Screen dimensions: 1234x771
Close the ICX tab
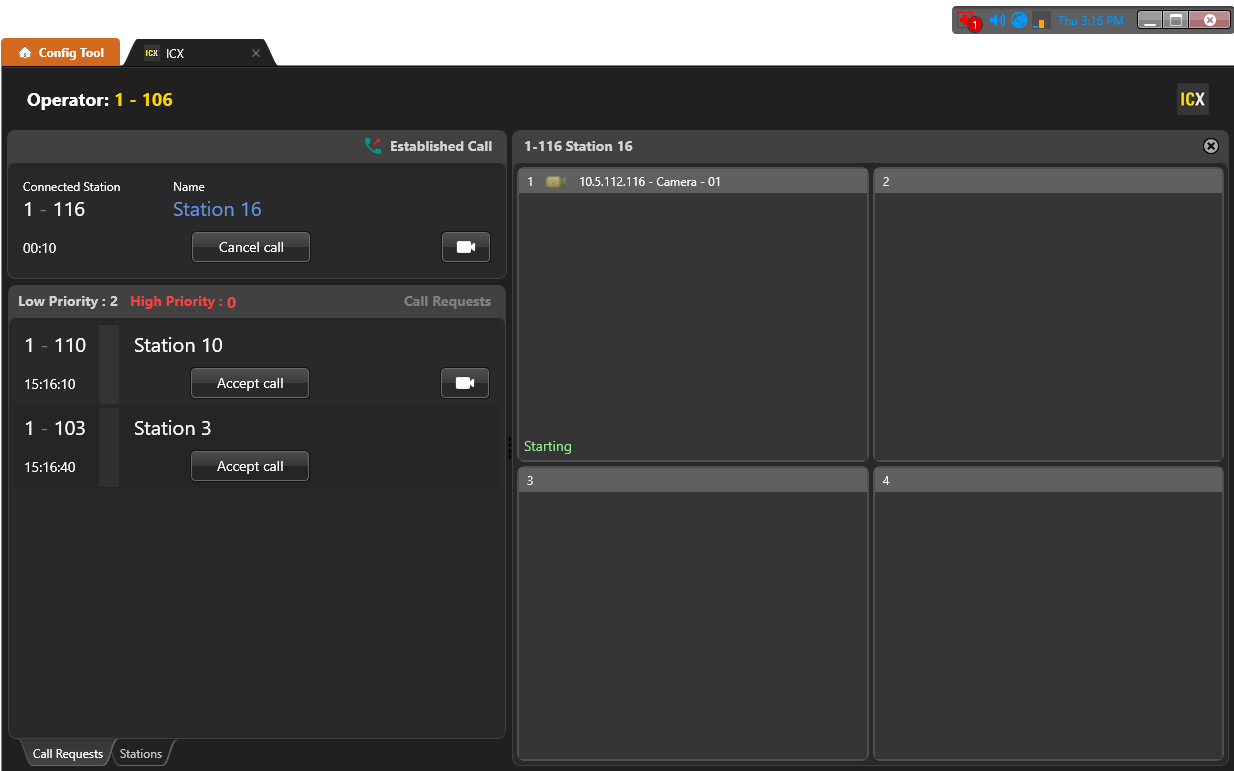[256, 54]
